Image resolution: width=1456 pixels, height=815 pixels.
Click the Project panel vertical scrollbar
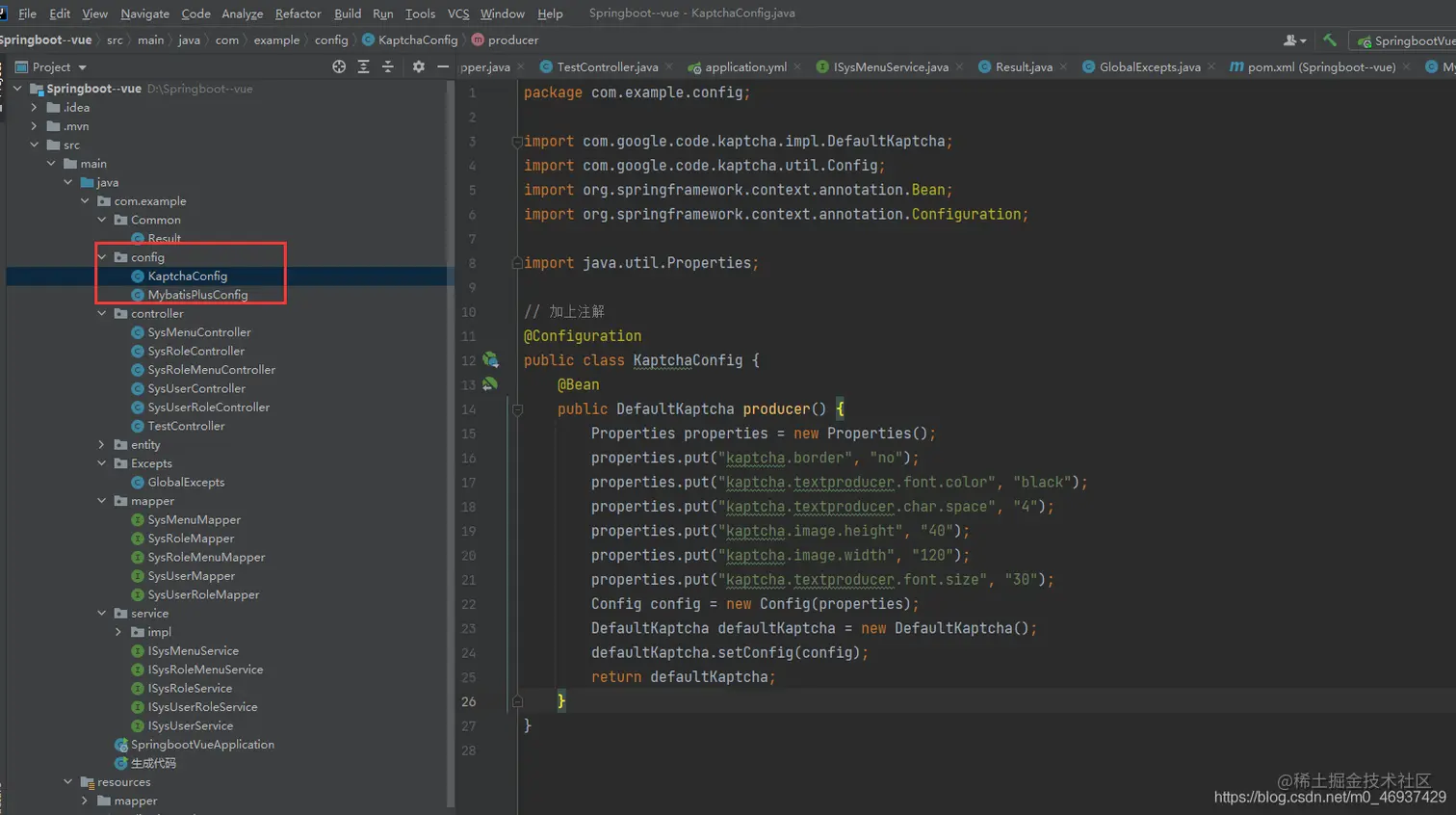451,443
